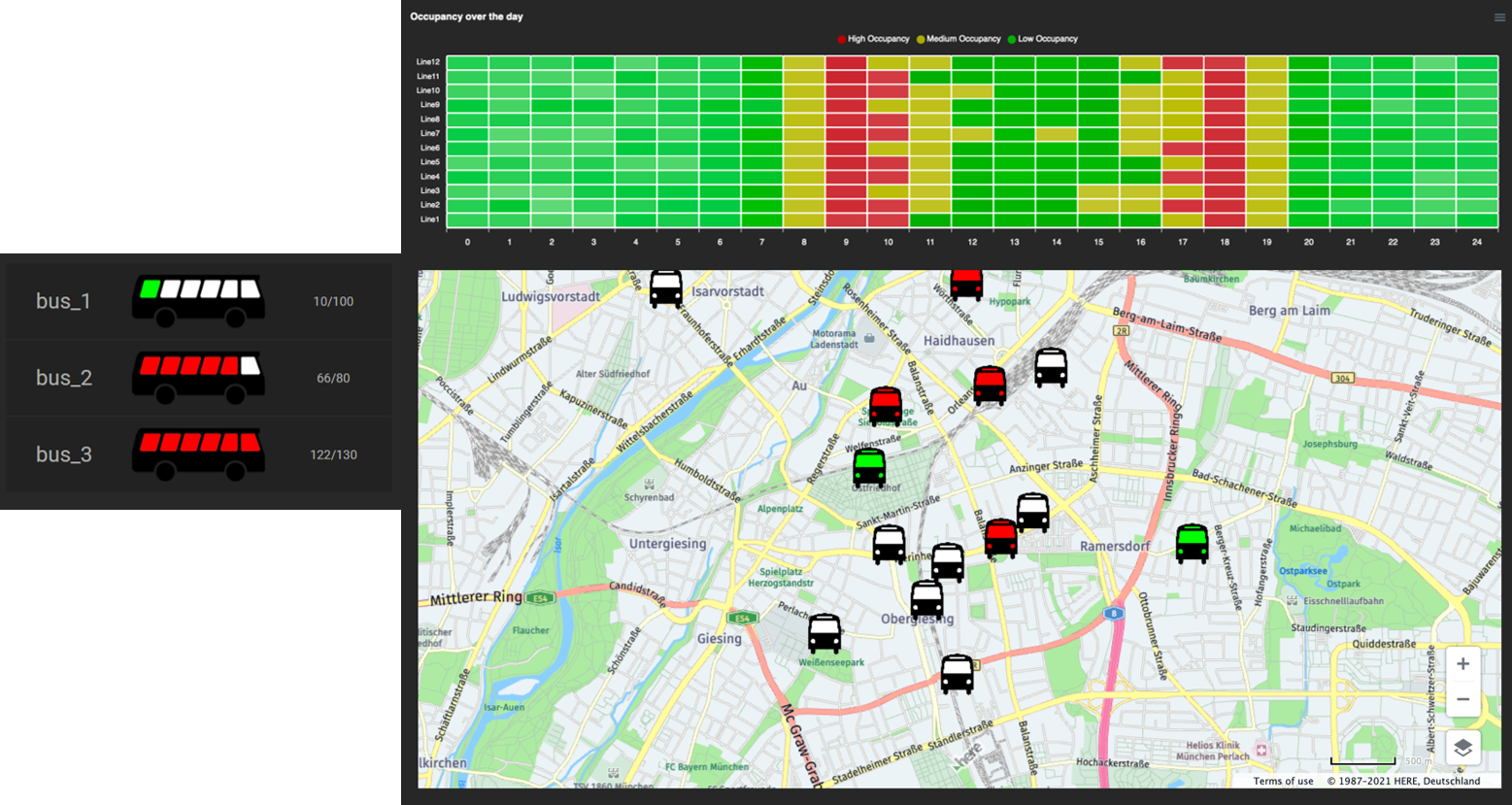
Task: Toggle High Occupancy legend series
Action: pos(873,39)
